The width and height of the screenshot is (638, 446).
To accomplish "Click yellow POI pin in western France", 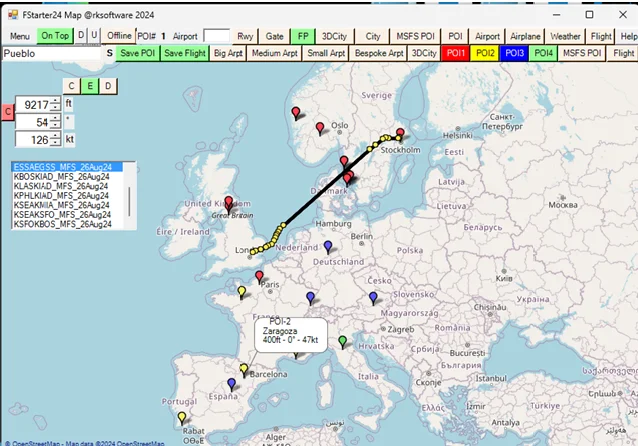I will click(x=242, y=291).
